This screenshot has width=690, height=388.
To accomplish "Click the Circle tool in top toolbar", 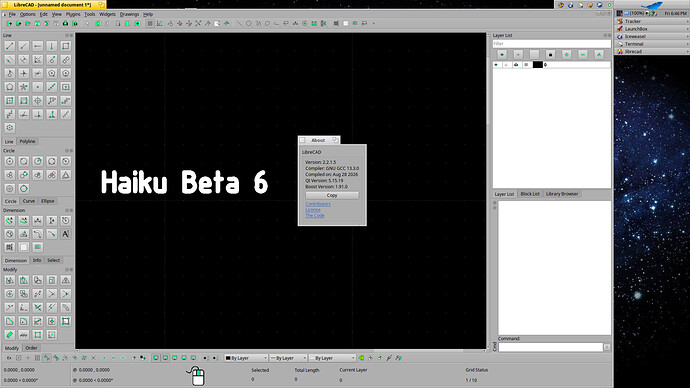I will (249, 23).
